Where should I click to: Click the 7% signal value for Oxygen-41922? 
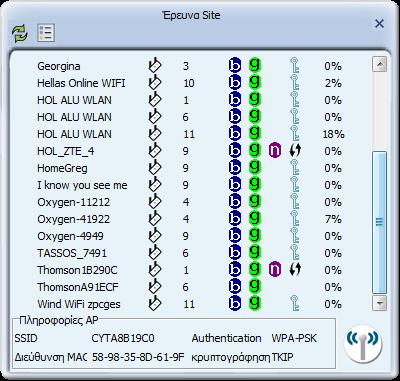[x=333, y=219]
